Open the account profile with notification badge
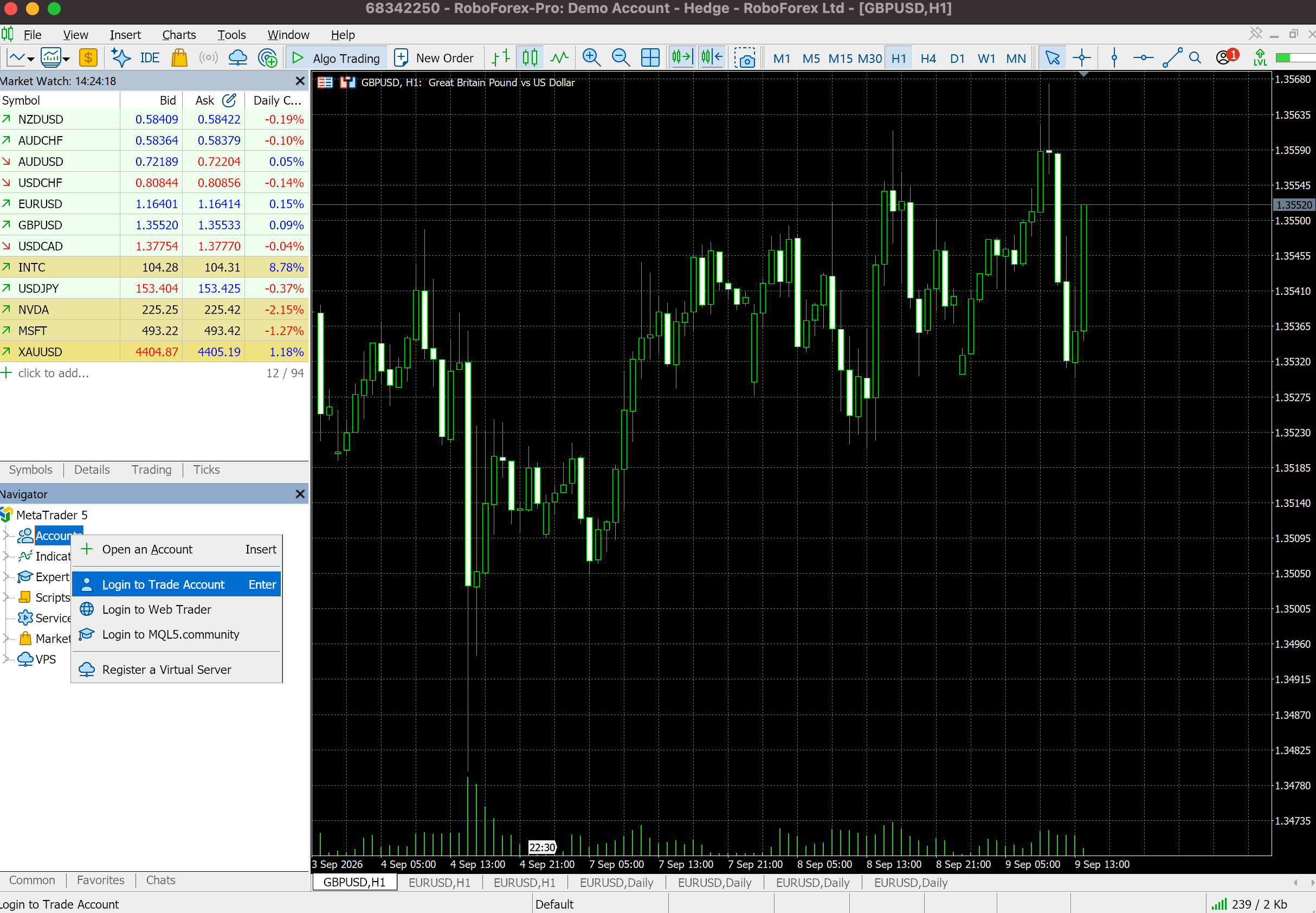 1226,56
